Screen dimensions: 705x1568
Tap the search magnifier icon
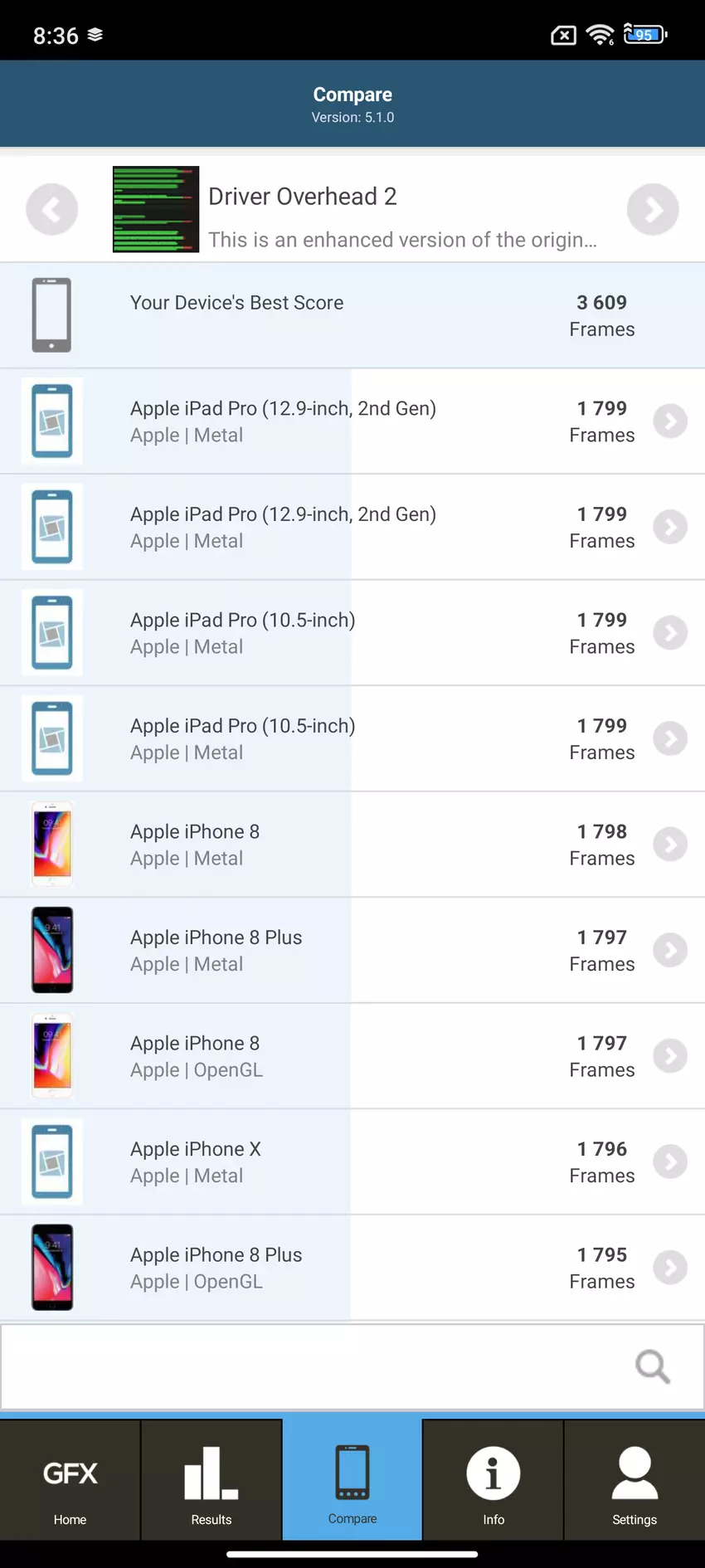[x=653, y=1366]
